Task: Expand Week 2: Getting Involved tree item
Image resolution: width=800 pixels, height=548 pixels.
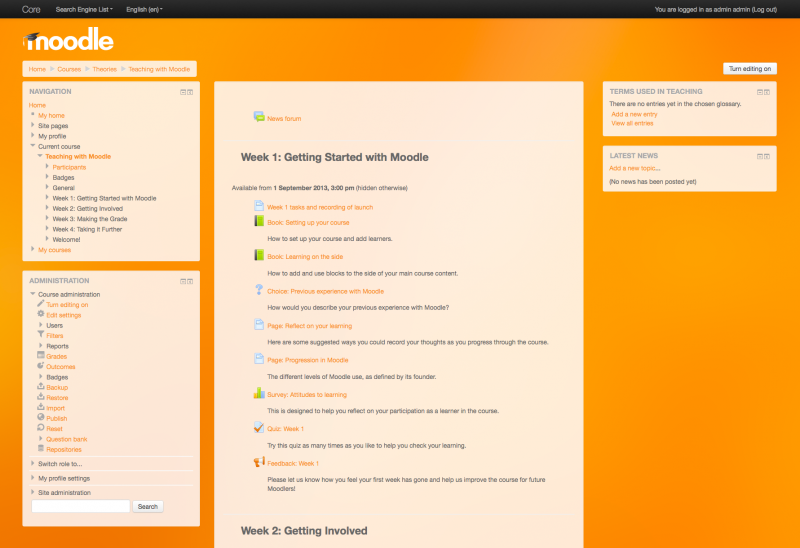Action: pos(47,208)
